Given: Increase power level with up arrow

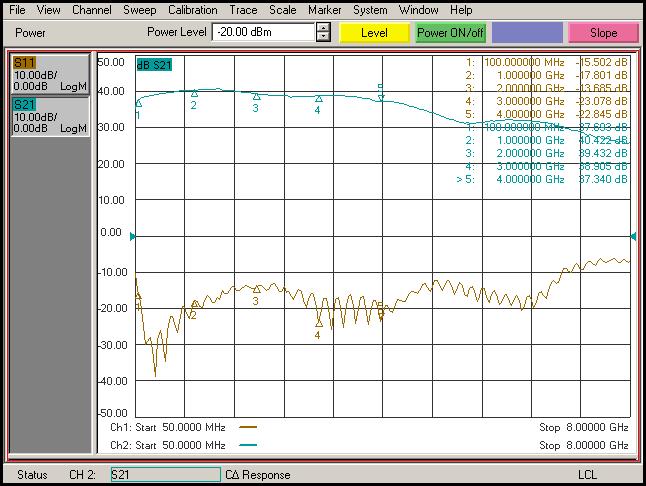Looking at the screenshot, I should click(x=323, y=28).
